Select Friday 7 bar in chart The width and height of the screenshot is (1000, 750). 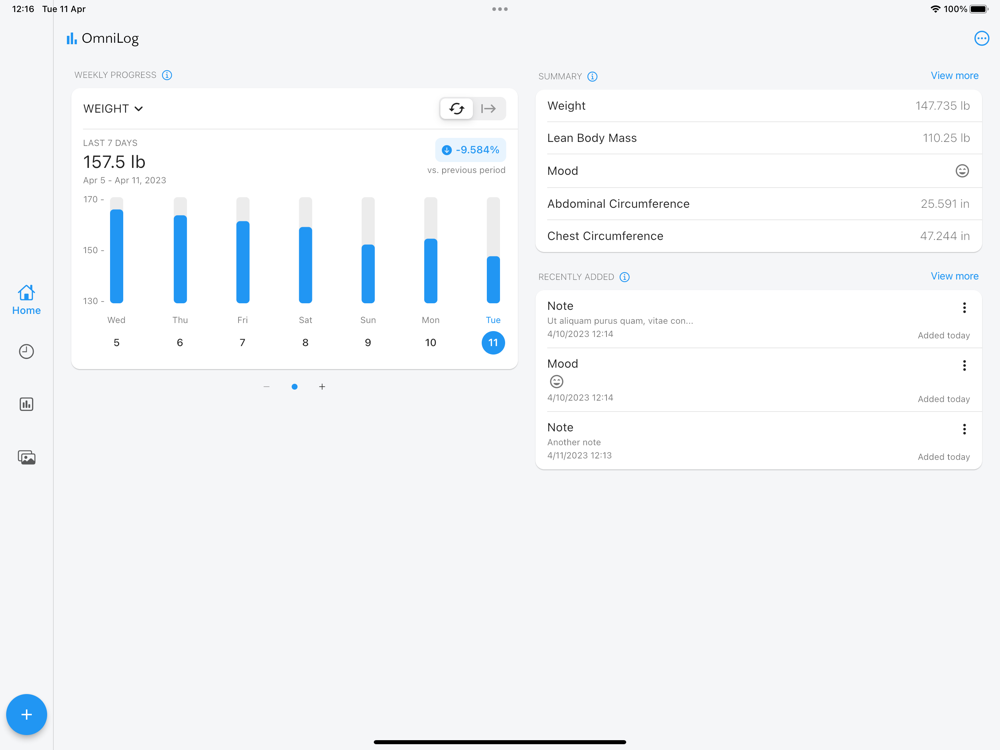pos(243,251)
